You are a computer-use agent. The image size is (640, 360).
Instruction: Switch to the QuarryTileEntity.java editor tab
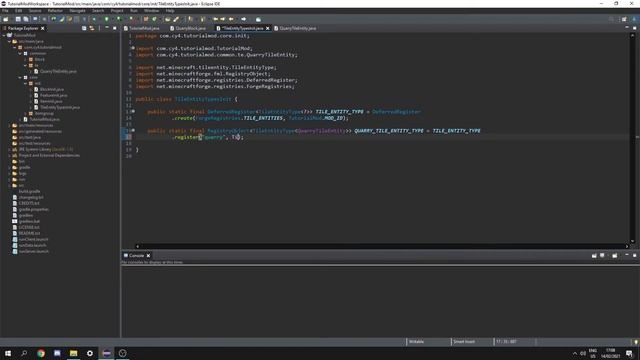(295, 28)
